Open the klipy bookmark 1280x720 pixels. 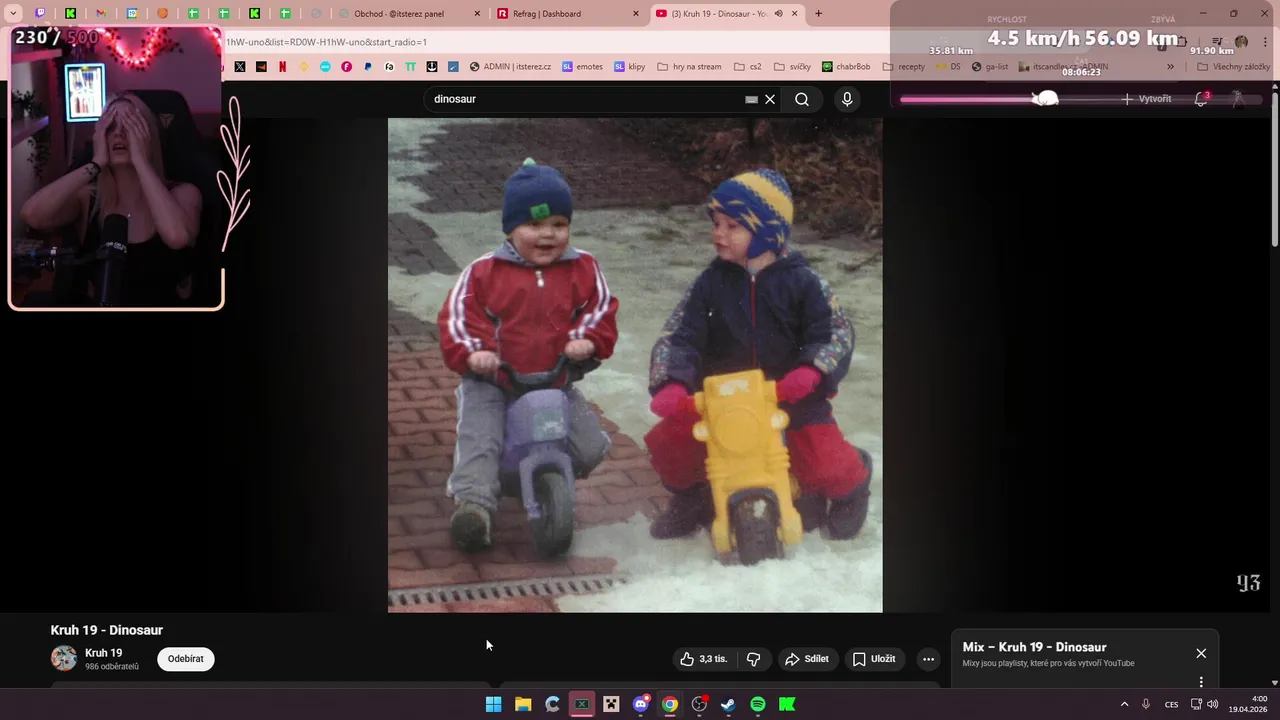point(629,67)
